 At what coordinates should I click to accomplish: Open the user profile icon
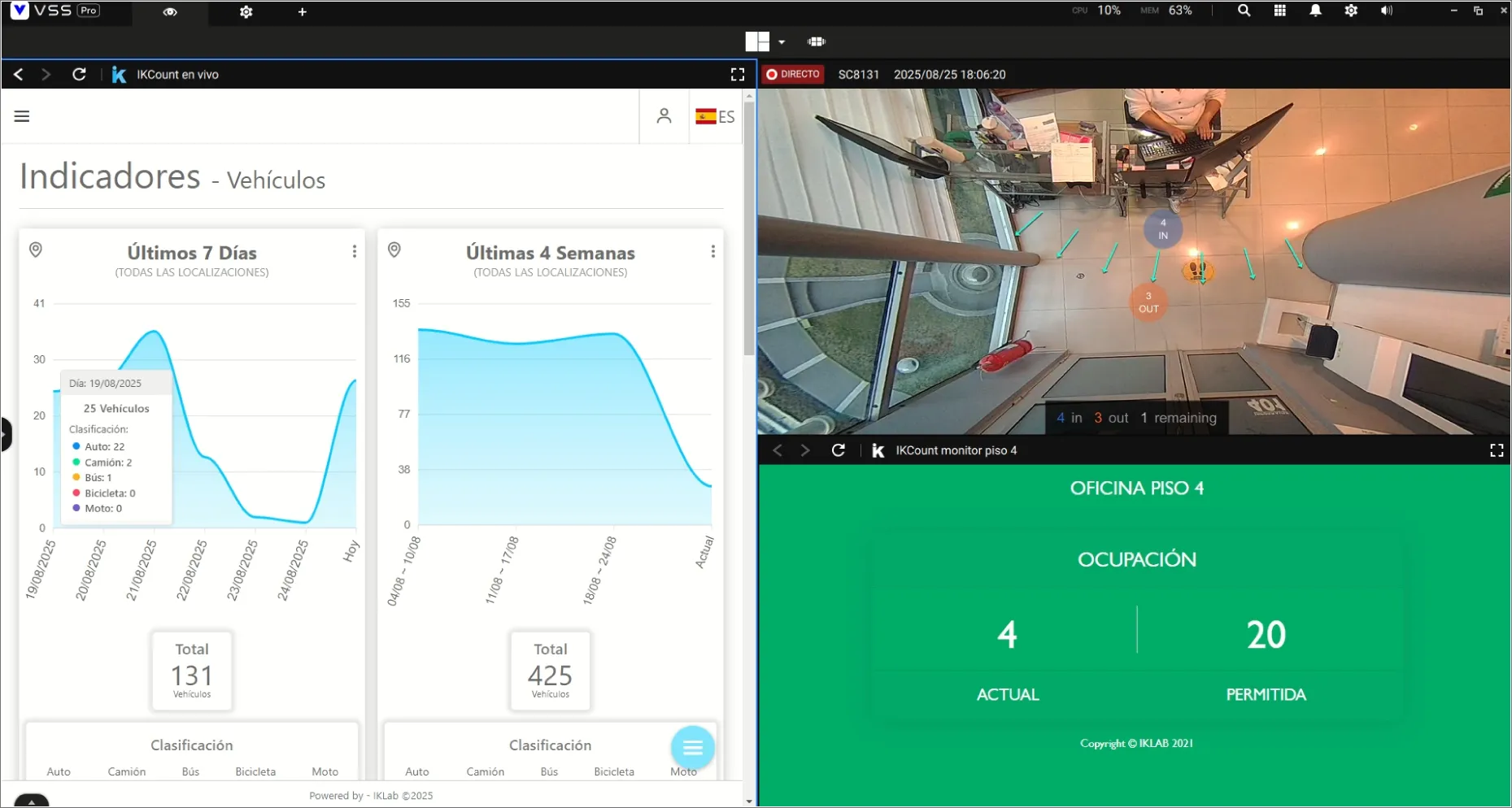tap(664, 116)
